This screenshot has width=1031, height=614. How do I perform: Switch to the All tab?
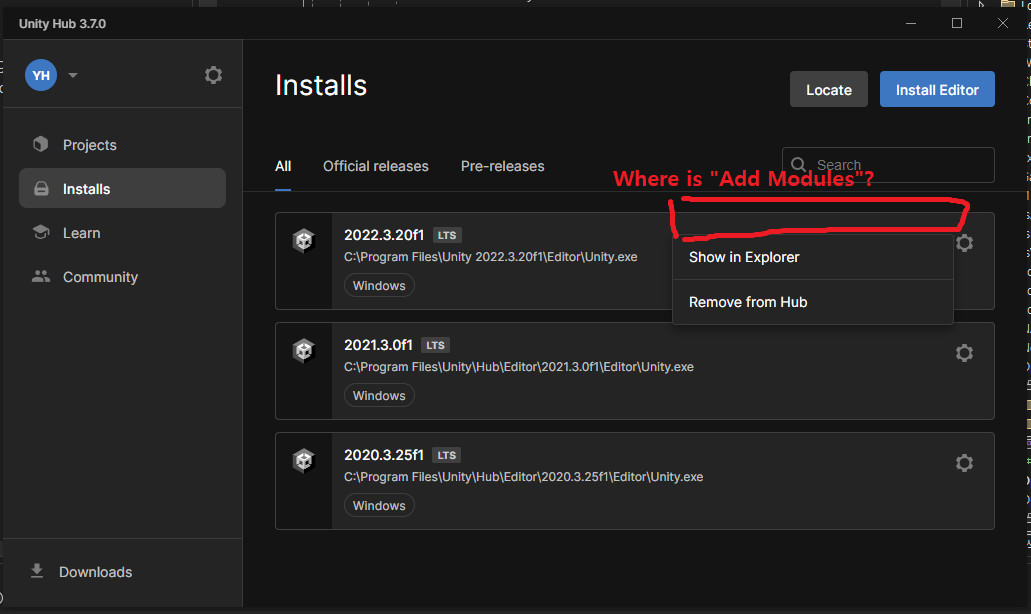click(283, 166)
